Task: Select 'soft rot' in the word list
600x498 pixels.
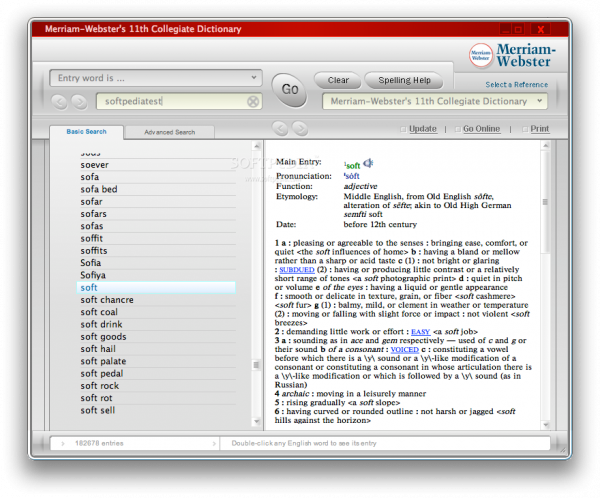Action: (156, 398)
